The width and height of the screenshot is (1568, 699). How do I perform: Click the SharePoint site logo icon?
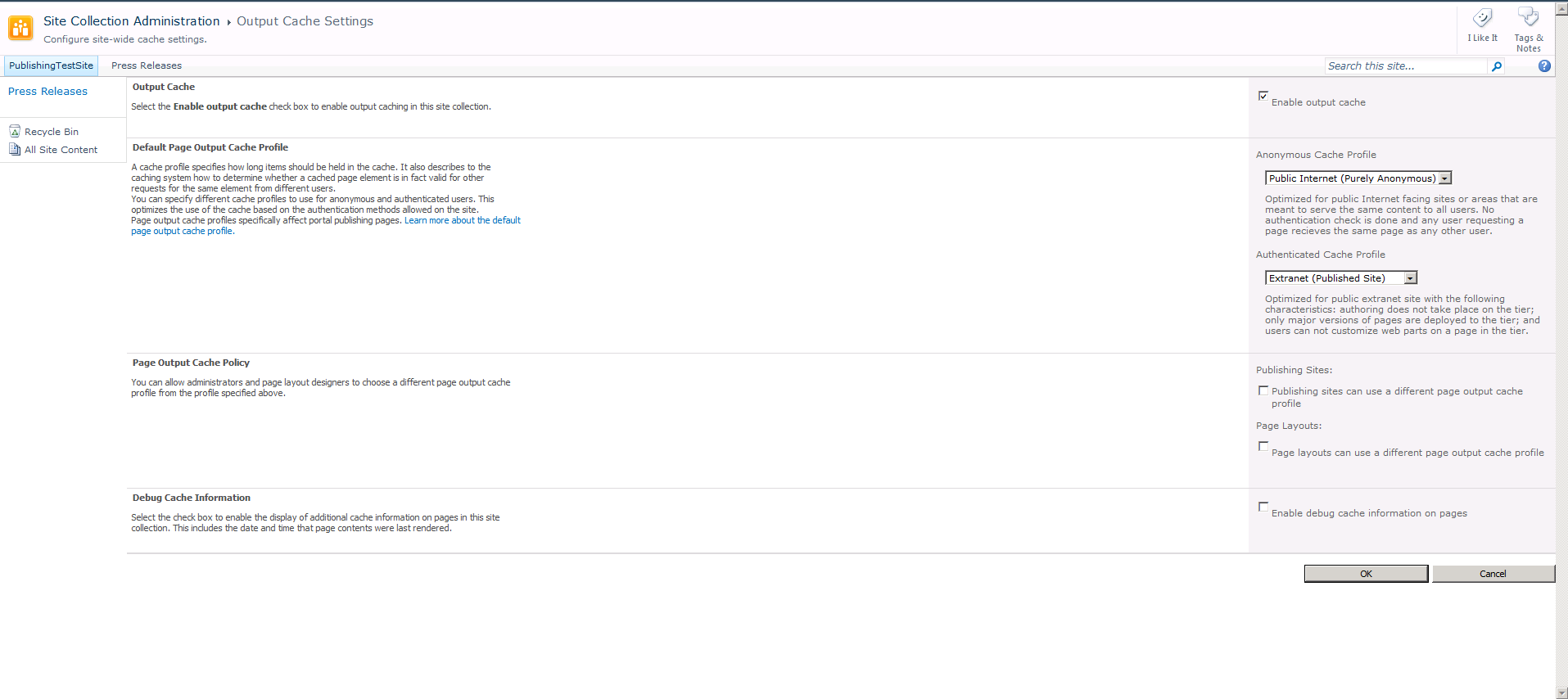coord(20,28)
